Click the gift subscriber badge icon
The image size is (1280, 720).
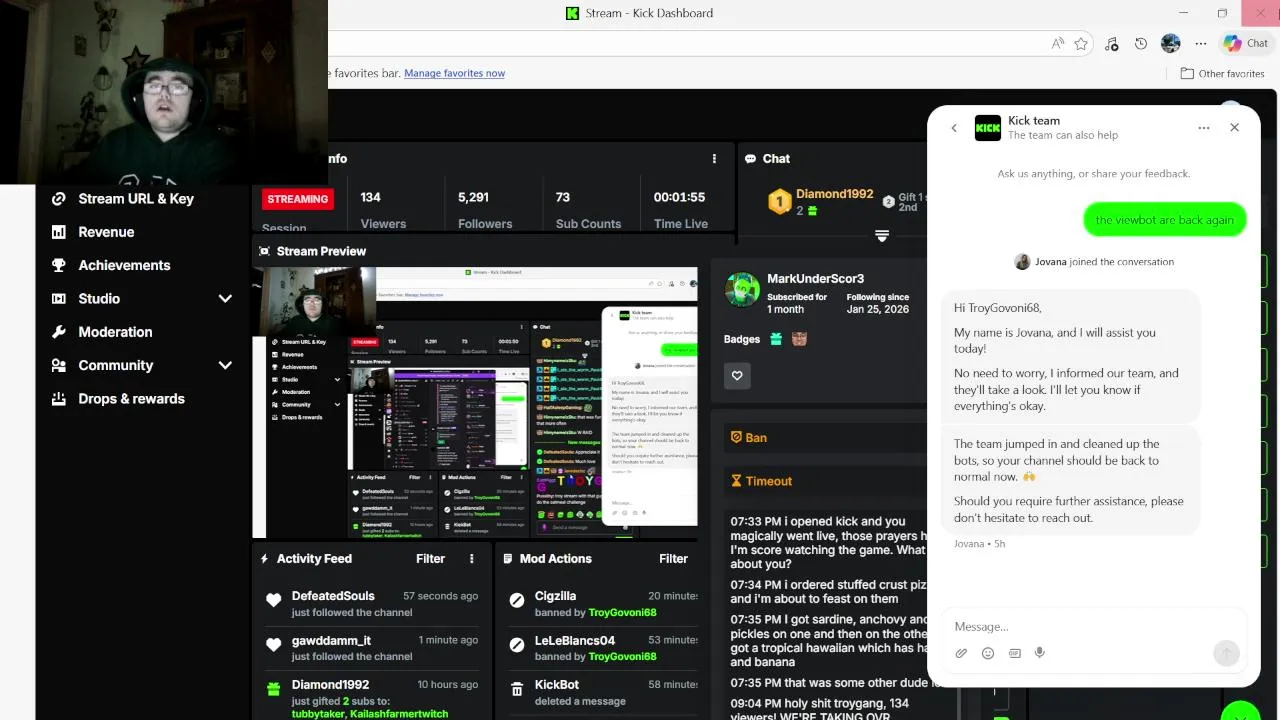(x=776, y=339)
